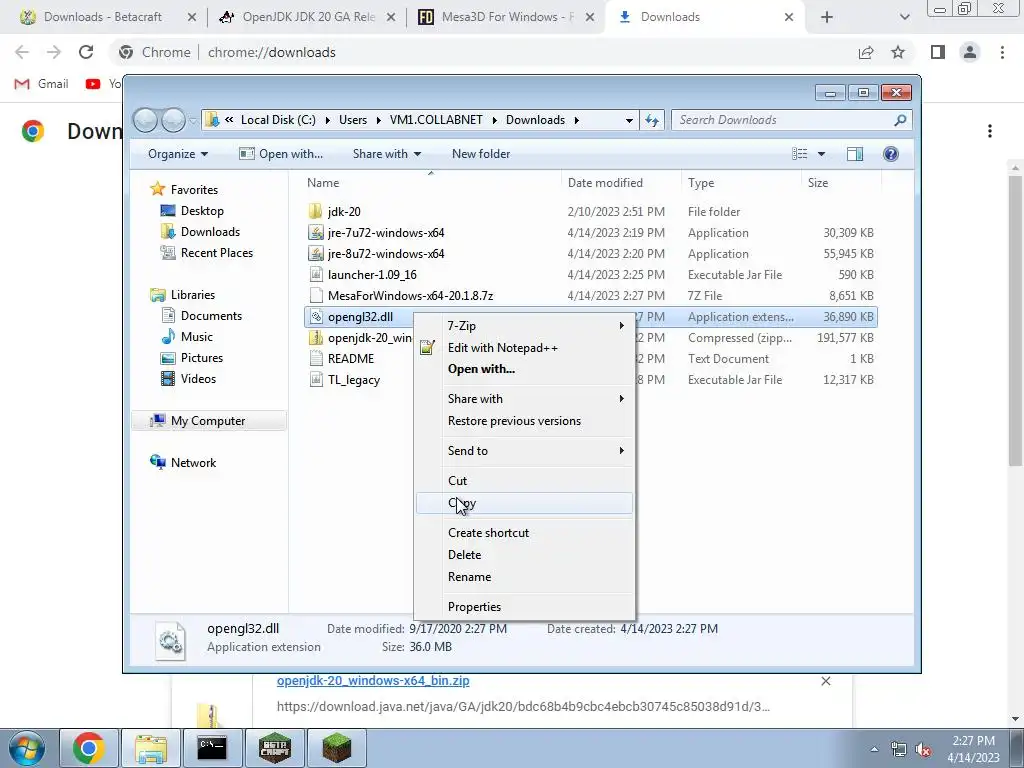Open a new Chrome tab with plus
Screen dimensions: 1024x768
(x=827, y=17)
